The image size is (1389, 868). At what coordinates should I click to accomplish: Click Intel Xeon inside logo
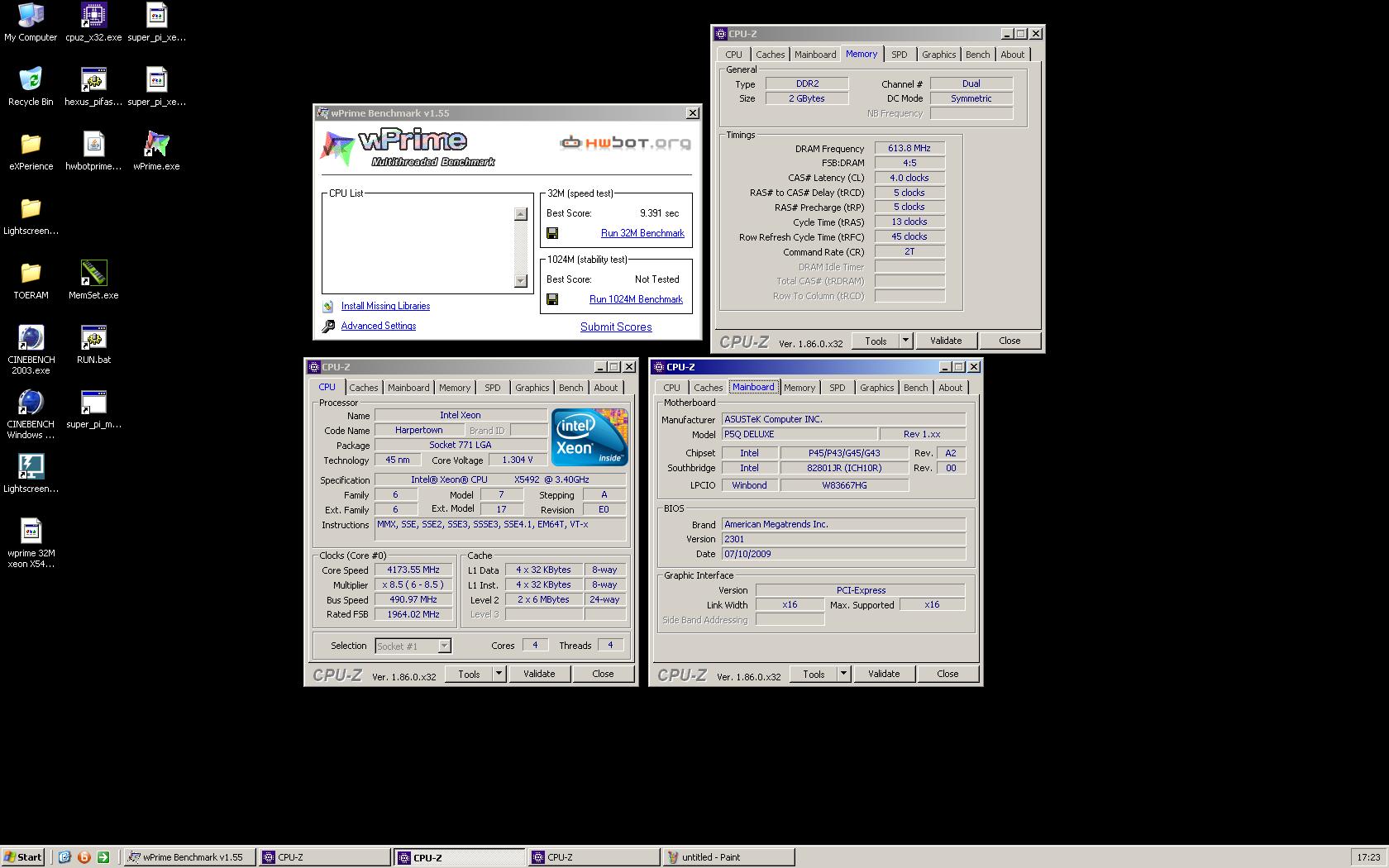(x=589, y=437)
